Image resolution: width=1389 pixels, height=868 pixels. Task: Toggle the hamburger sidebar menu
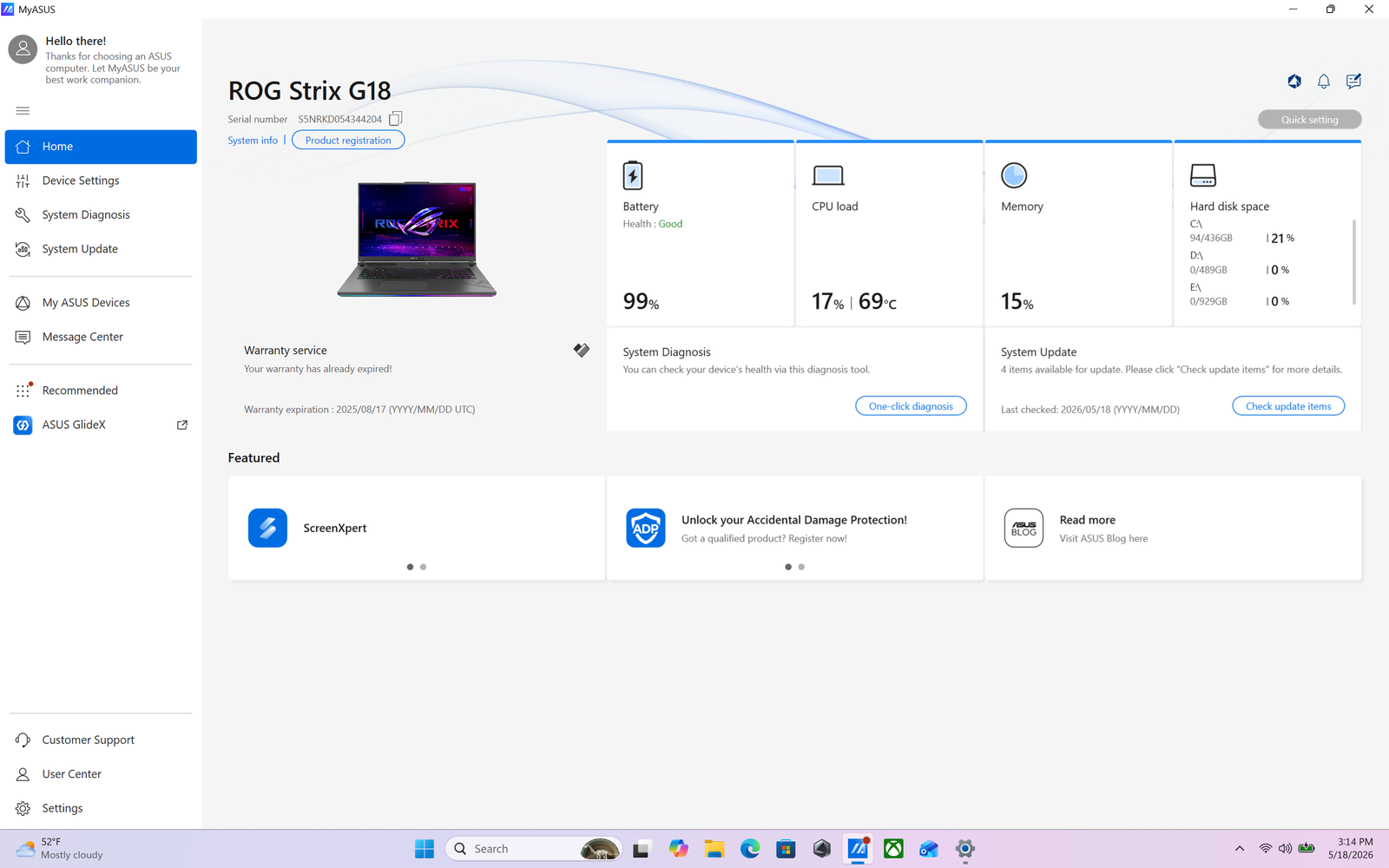tap(23, 110)
